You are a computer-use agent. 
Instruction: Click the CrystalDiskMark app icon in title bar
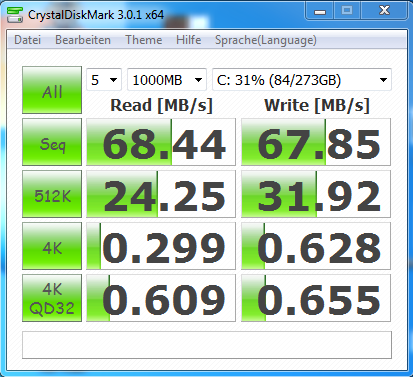click(15, 15)
